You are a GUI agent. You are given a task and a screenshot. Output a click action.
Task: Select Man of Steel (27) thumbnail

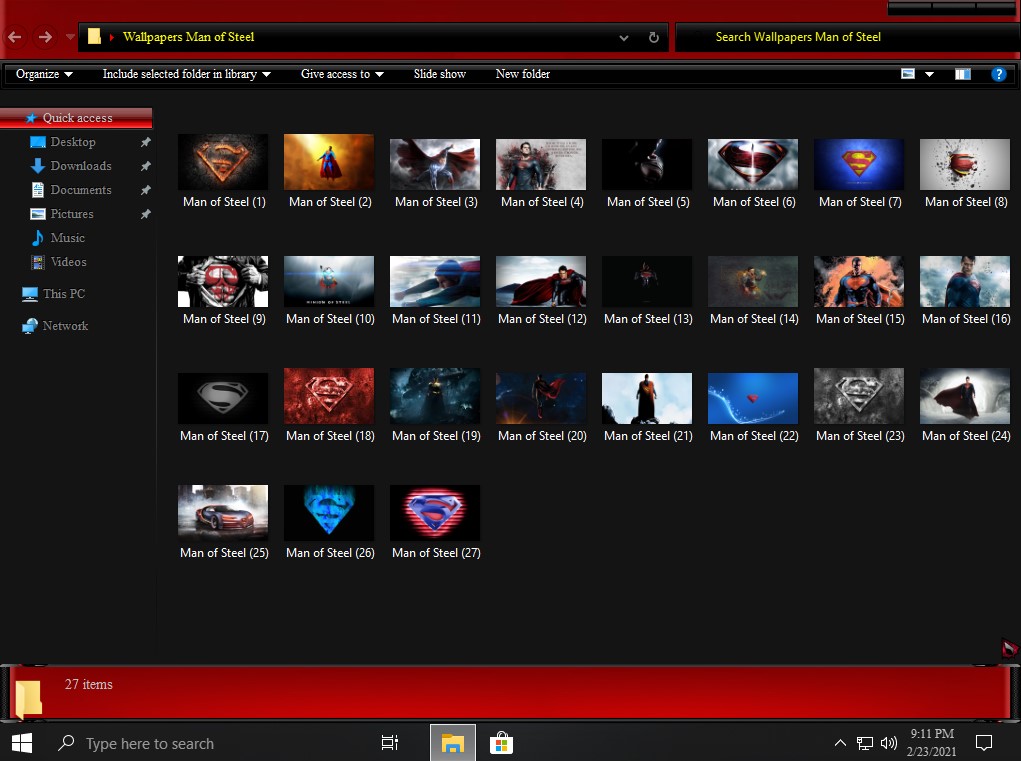pyautogui.click(x=435, y=513)
